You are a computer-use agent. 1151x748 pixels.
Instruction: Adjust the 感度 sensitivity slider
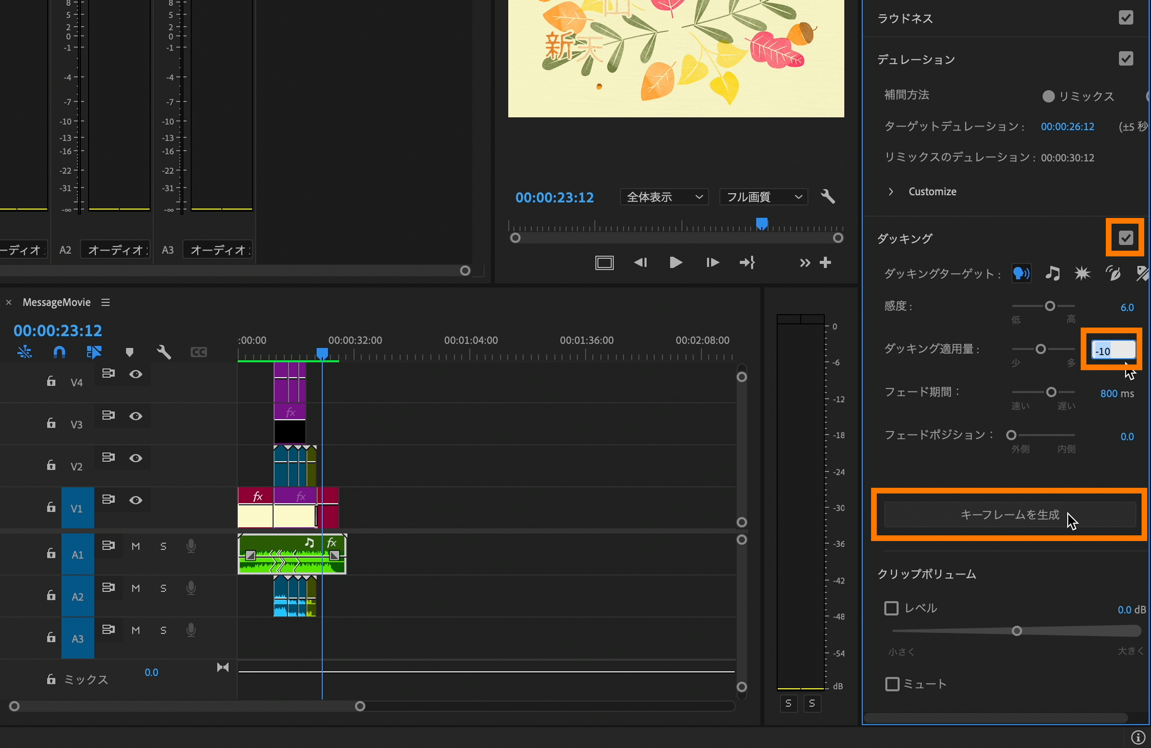coord(1050,306)
